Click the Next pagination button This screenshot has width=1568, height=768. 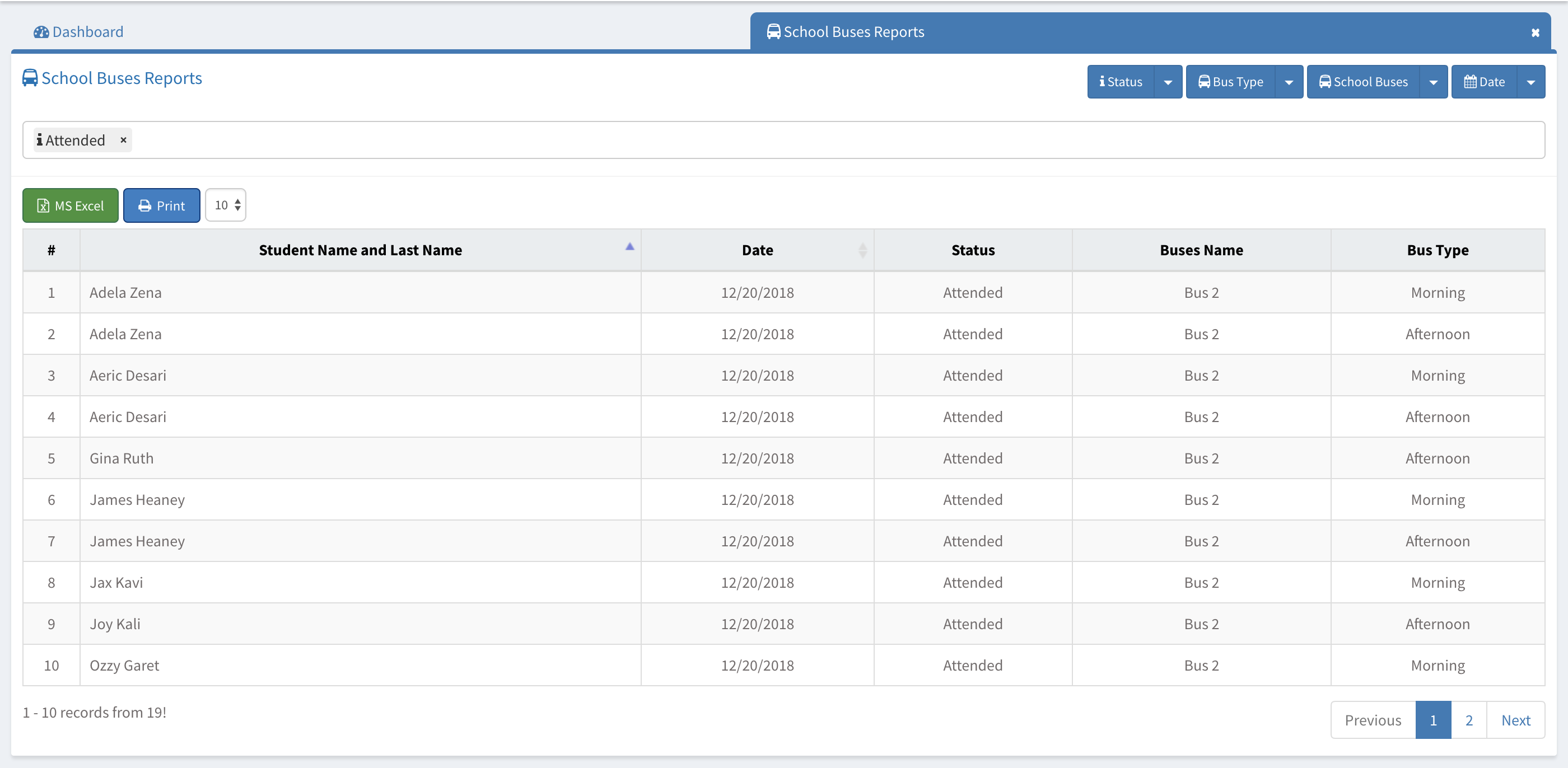[x=1516, y=720]
